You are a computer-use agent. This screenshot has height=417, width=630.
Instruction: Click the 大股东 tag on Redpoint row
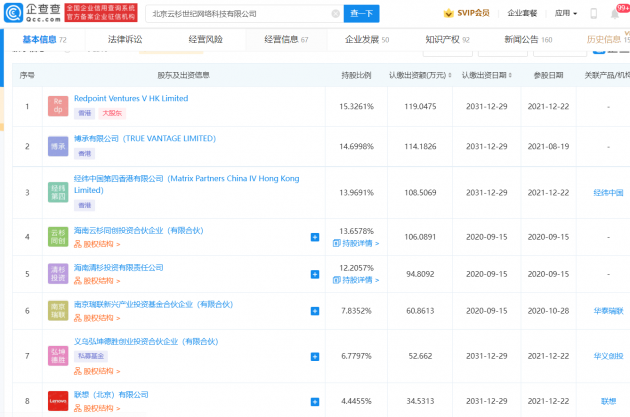pyautogui.click(x=112, y=113)
